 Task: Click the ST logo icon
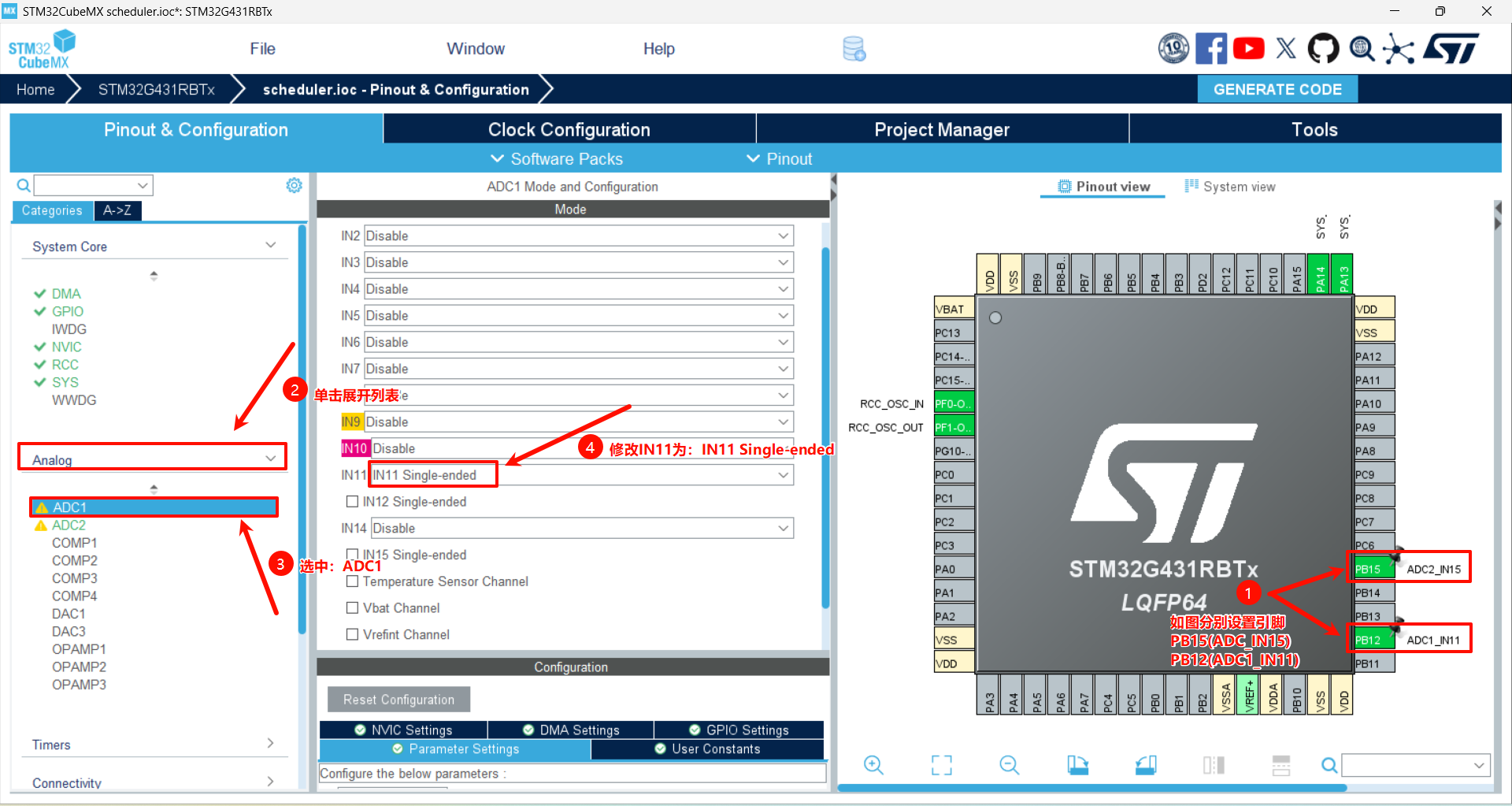[x=1451, y=48]
